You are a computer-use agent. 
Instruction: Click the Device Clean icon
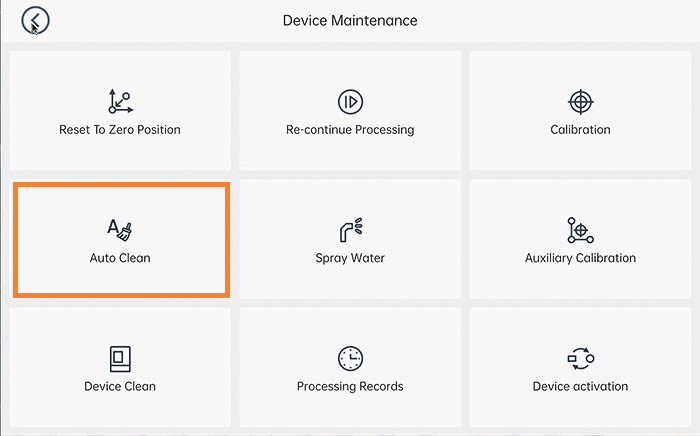coord(120,358)
